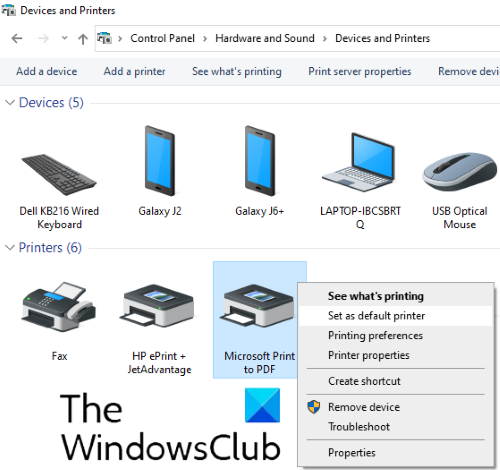Open the recent locations dropdown arrow
Screen dimensions: 500x470
64,38
